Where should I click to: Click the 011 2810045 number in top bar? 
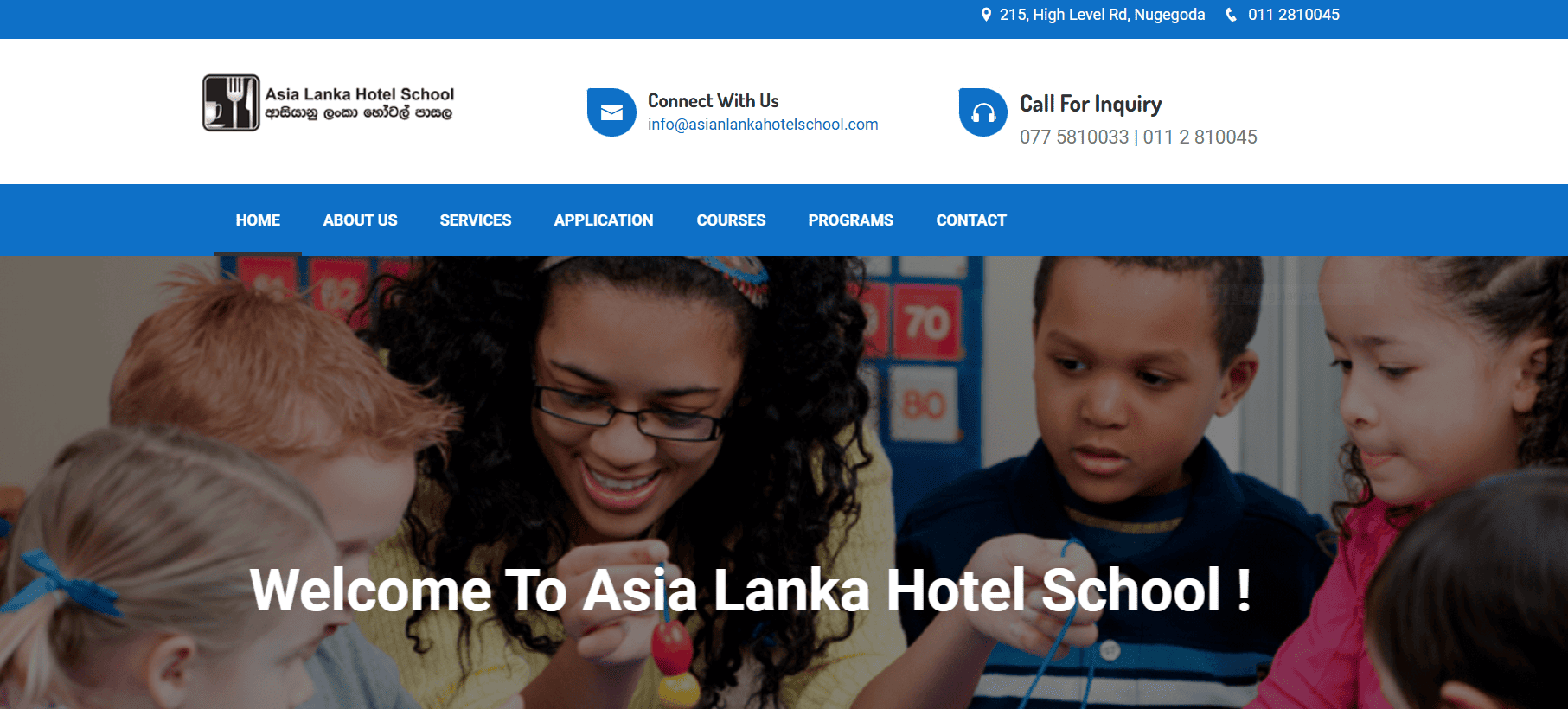[1294, 15]
